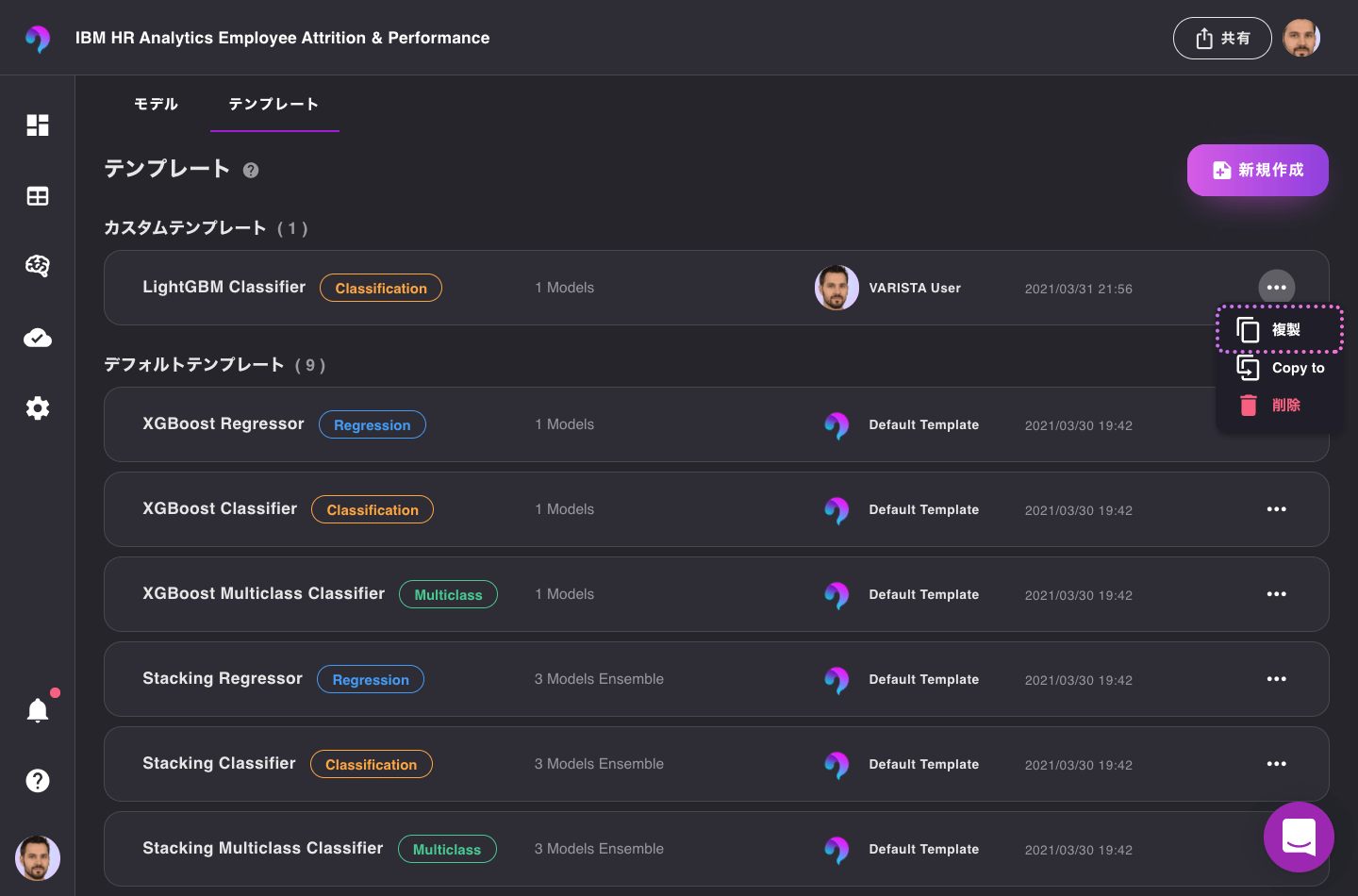Click the VARISTA User avatar on LightGBM row

(836, 287)
